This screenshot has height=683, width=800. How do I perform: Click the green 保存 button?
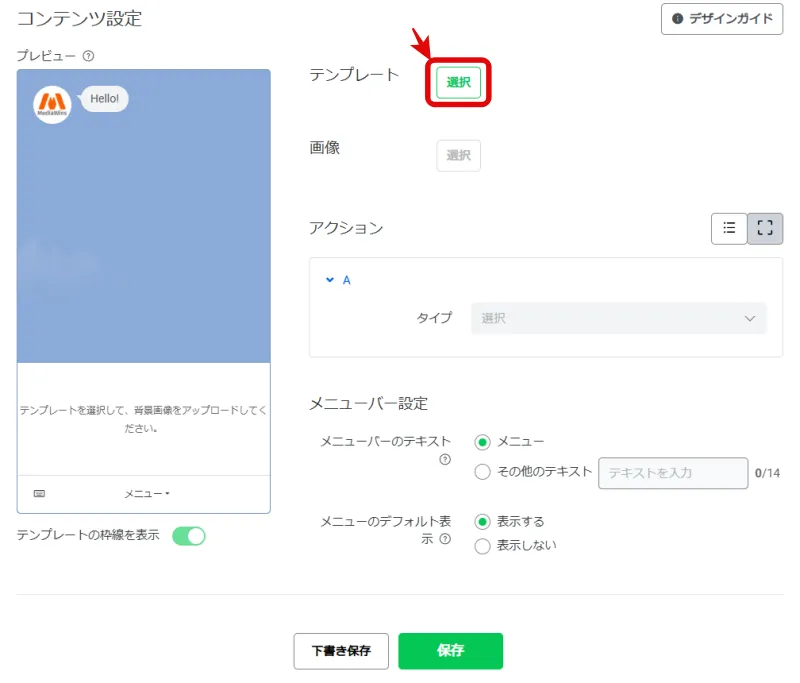pos(451,651)
